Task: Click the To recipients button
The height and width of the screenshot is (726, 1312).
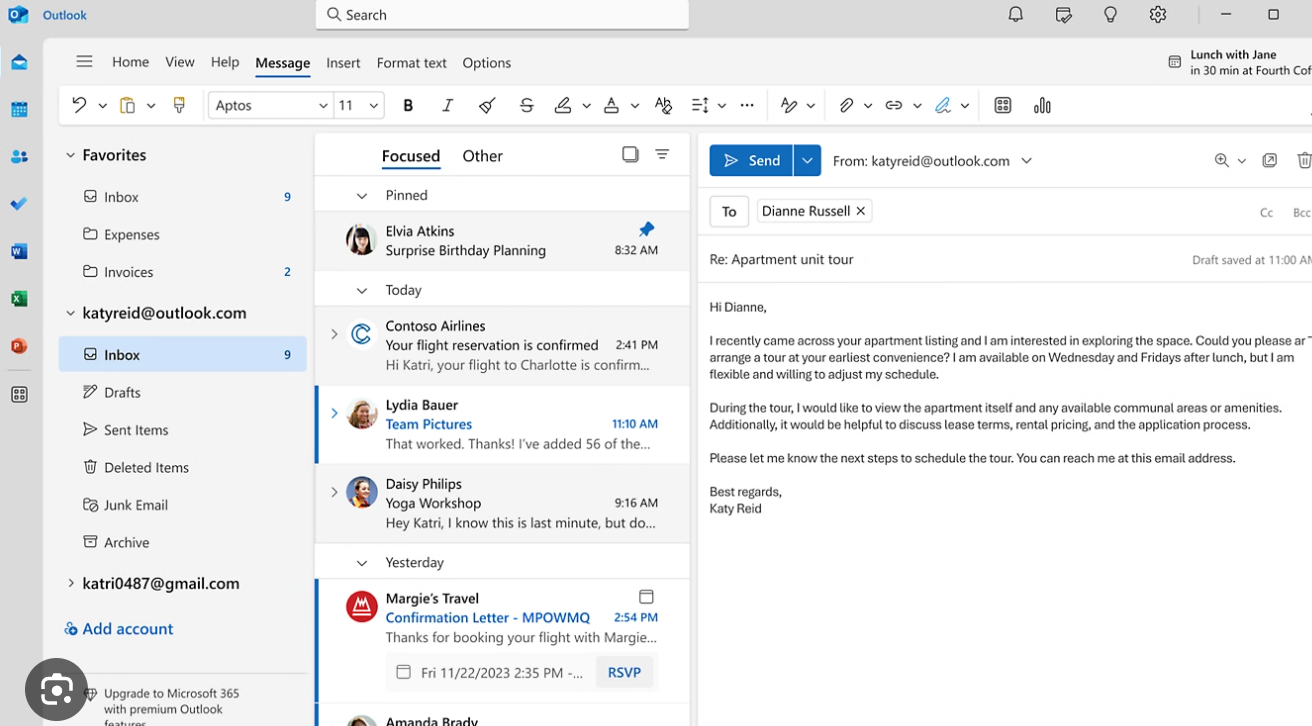Action: pyautogui.click(x=729, y=211)
